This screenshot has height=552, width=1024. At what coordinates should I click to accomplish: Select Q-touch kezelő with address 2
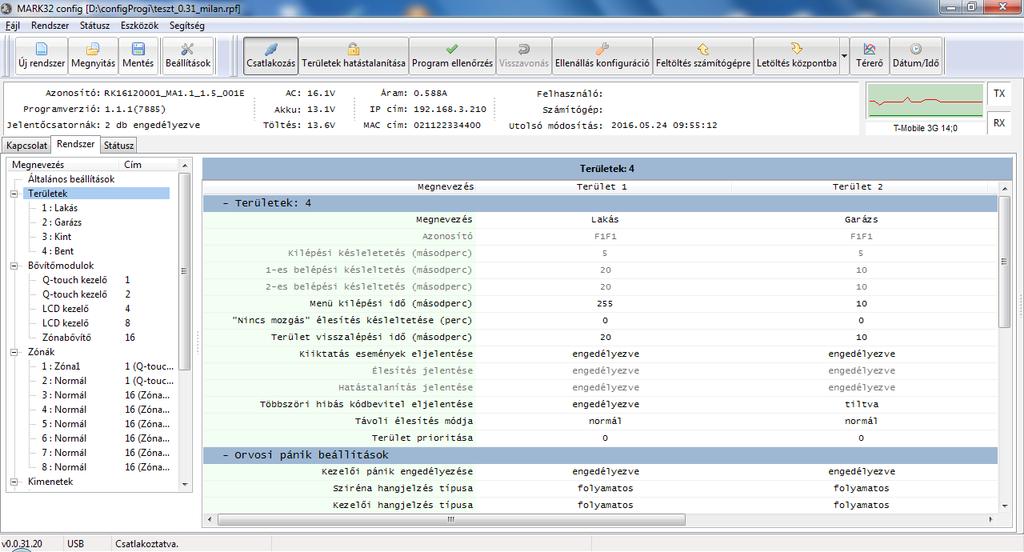(x=74, y=294)
